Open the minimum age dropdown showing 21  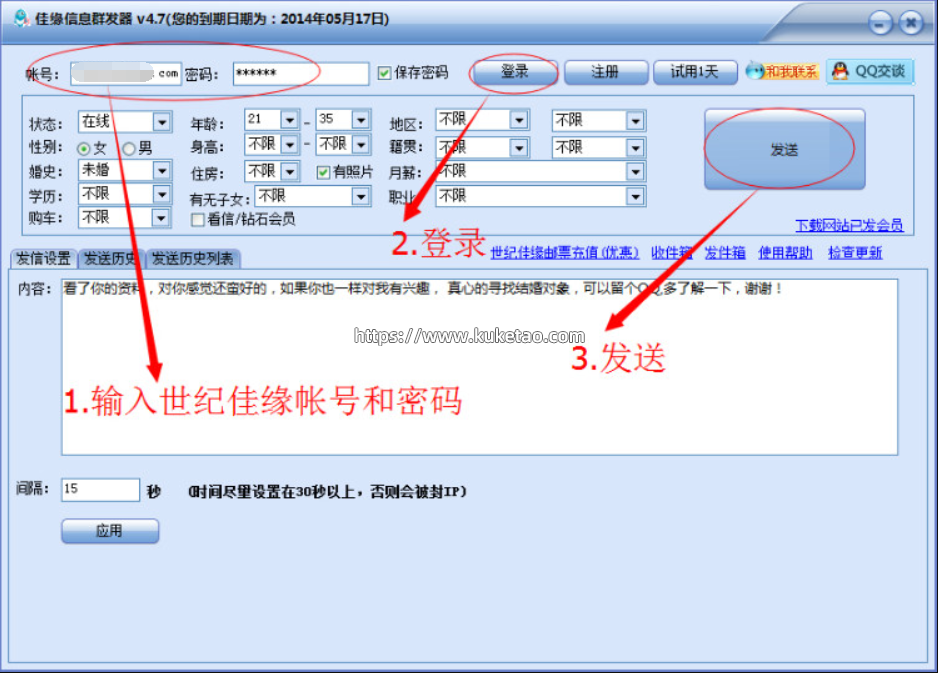click(x=272, y=120)
